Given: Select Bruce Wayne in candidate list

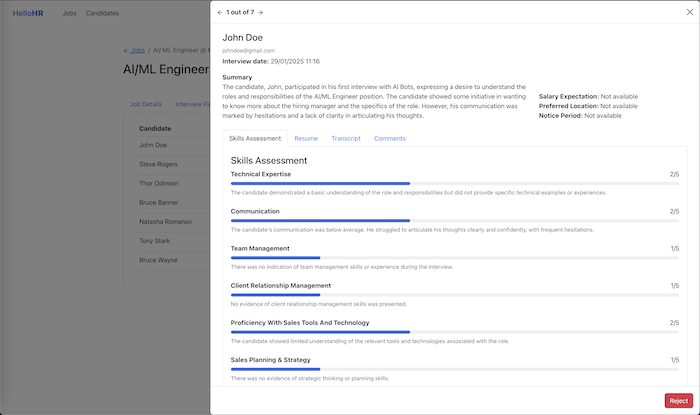Looking at the screenshot, I should [158, 260].
